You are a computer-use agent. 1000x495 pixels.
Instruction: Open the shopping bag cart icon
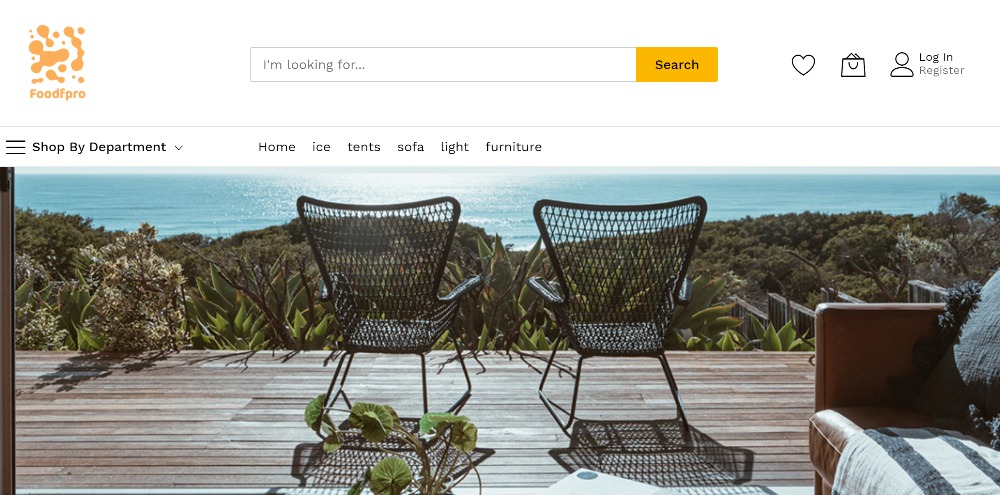pyautogui.click(x=853, y=65)
